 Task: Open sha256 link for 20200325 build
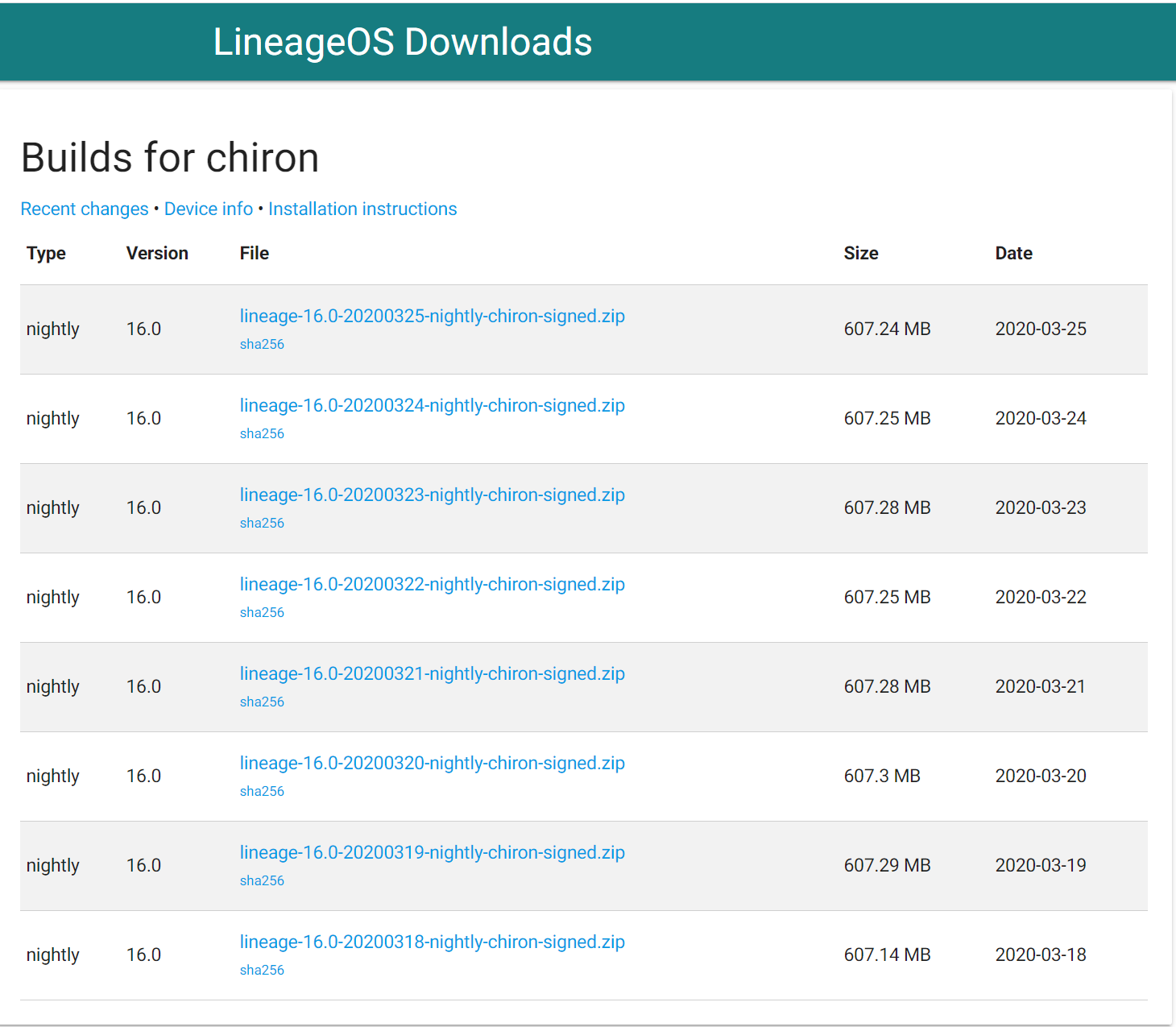tap(262, 345)
